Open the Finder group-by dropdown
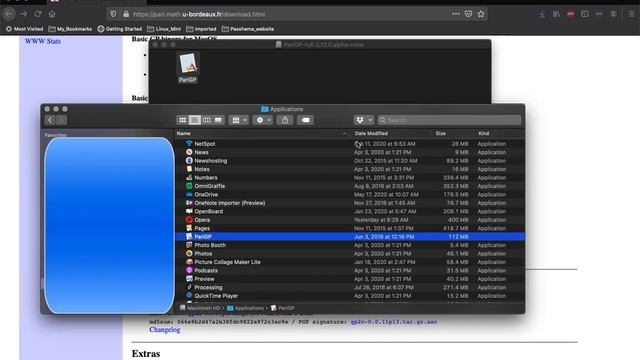This screenshot has height=360, width=640. pyautogui.click(x=239, y=120)
